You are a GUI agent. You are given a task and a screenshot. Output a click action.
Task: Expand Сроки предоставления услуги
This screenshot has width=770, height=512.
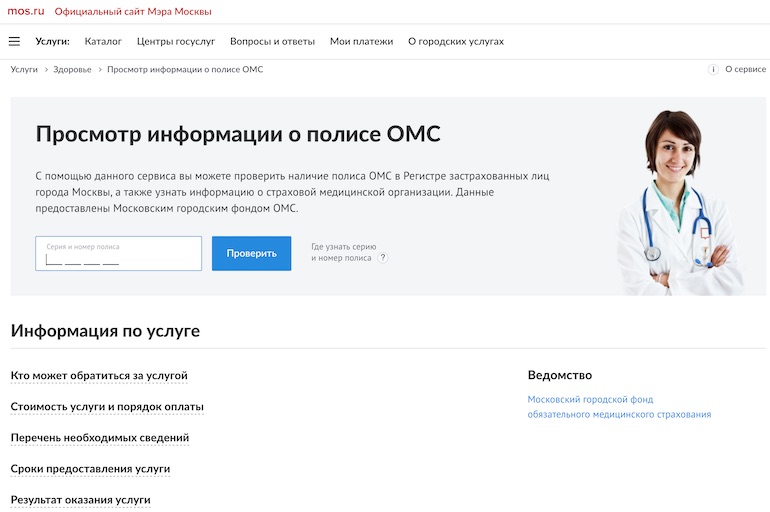pyautogui.click(x=90, y=469)
